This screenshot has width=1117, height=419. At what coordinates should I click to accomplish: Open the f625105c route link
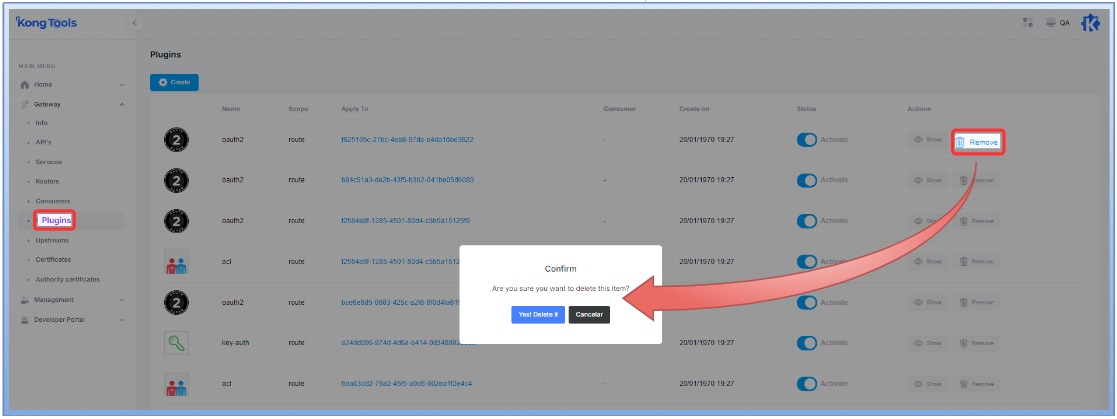pyautogui.click(x=407, y=140)
